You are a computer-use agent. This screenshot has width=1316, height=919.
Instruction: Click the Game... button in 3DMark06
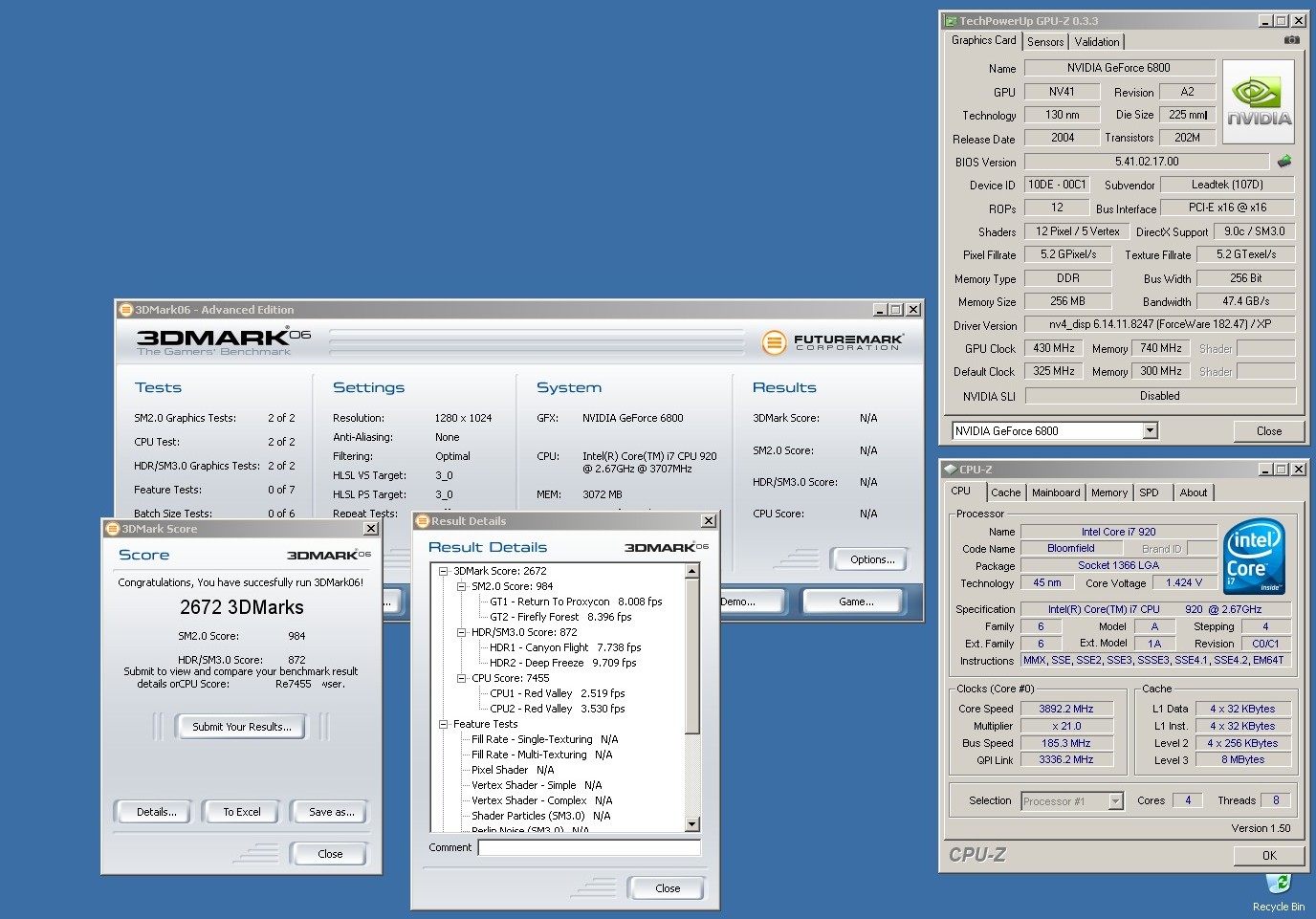click(856, 602)
